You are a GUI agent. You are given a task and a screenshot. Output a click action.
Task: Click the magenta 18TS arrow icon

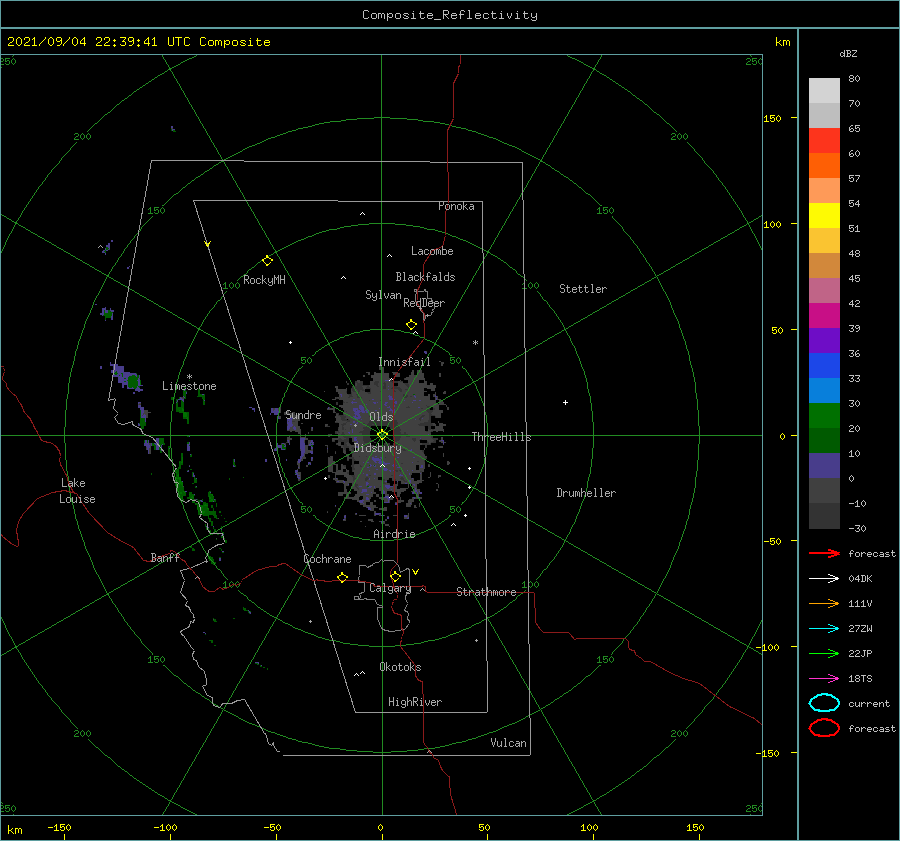(x=824, y=679)
